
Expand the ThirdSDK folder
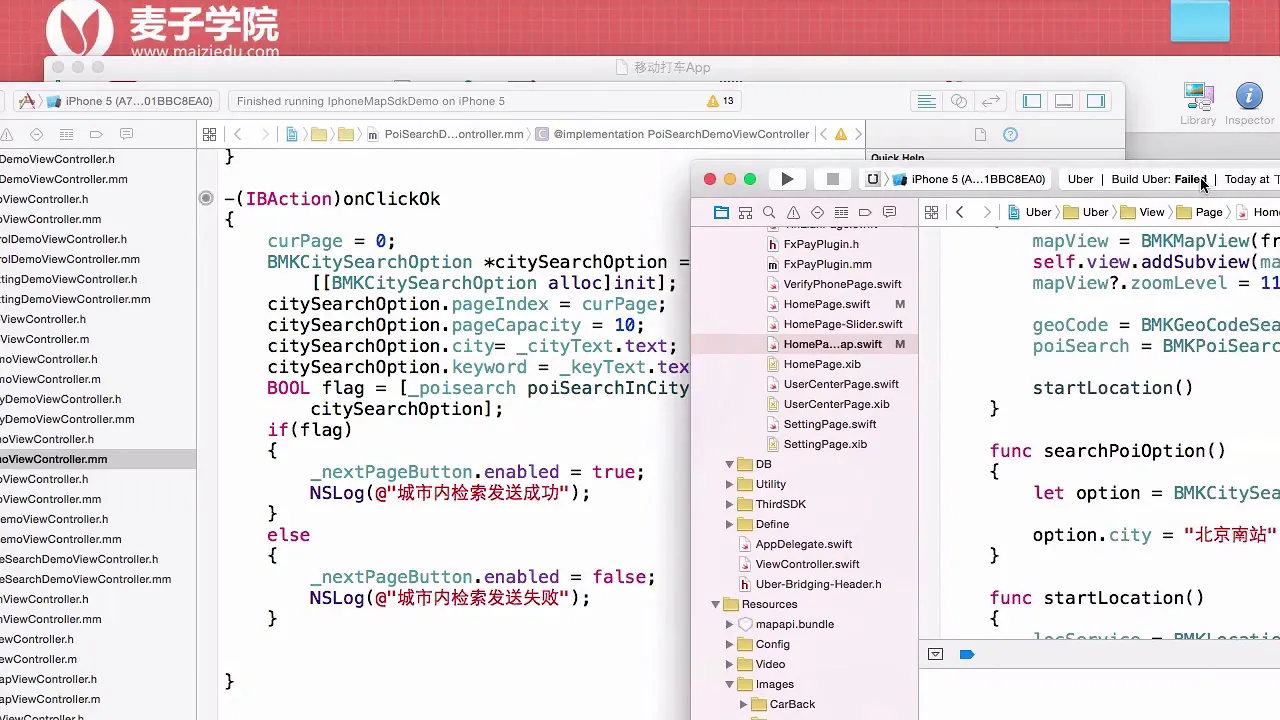(x=729, y=504)
